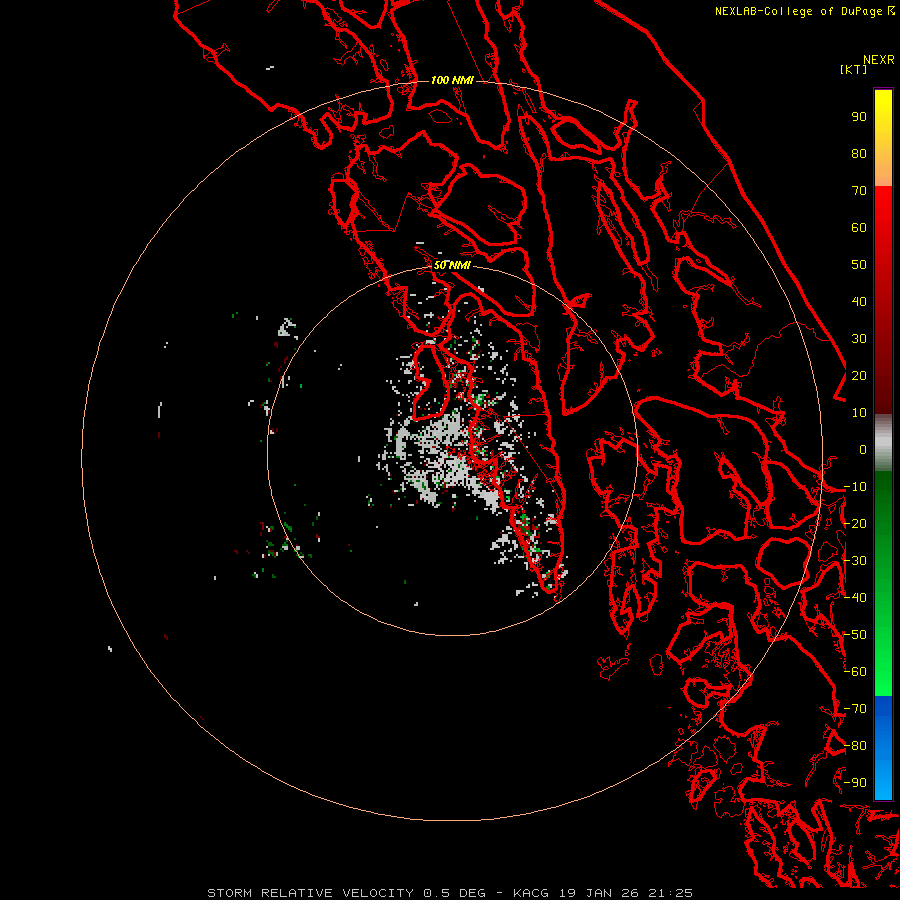Viewport: 900px width, 900px height.
Task: Click the 30 value on velocity scale
Action: (x=859, y=339)
